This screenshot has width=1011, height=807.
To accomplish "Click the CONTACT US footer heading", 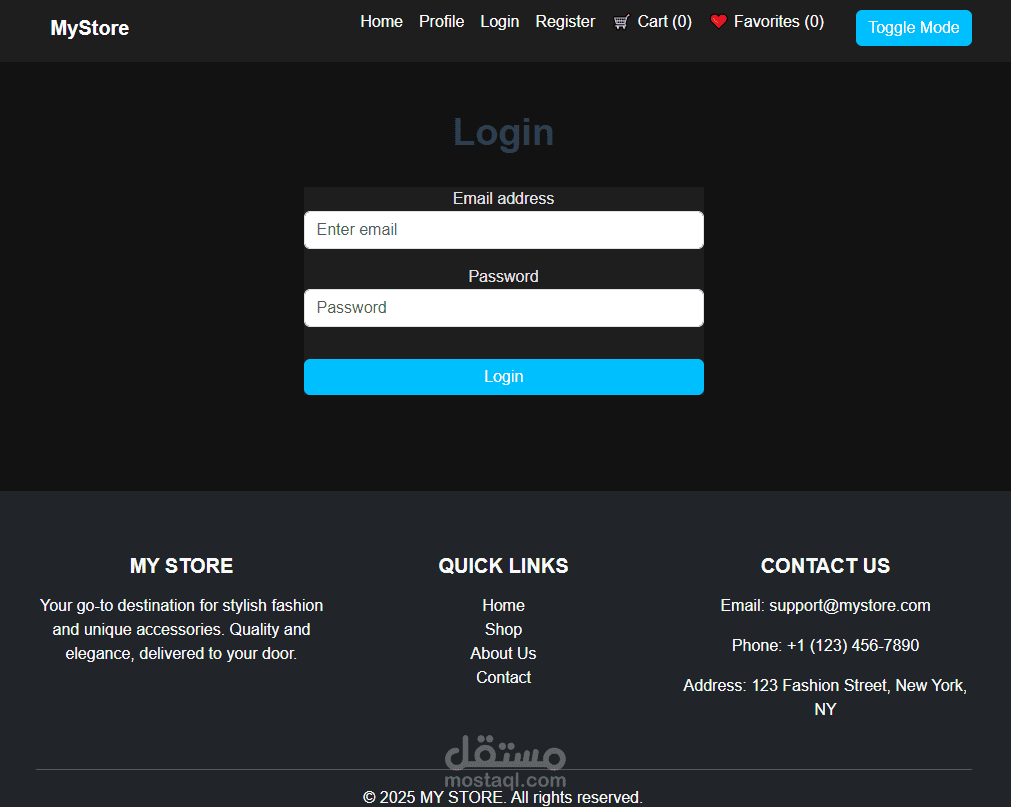I will pos(825,565).
